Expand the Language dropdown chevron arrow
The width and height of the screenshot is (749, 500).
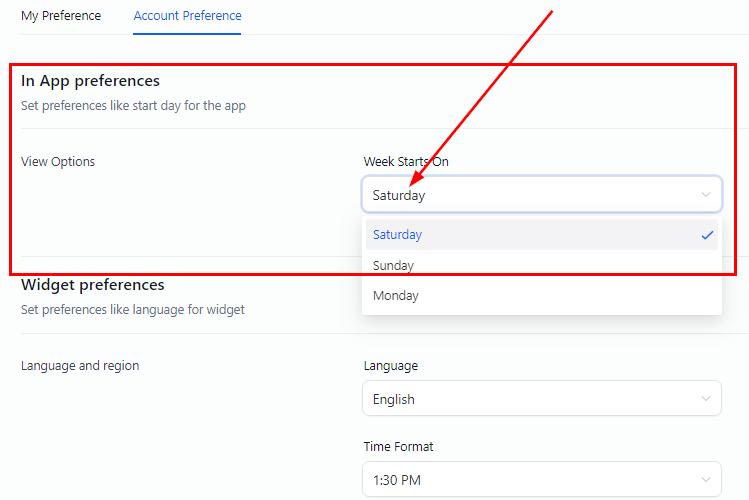pyautogui.click(x=706, y=399)
